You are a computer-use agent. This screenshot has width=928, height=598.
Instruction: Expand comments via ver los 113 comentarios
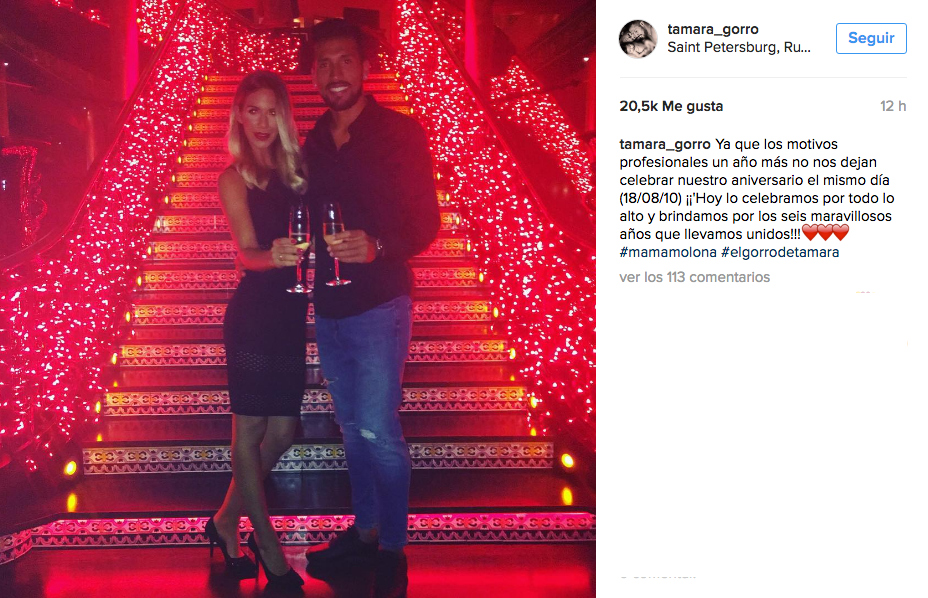pyautogui.click(x=695, y=277)
